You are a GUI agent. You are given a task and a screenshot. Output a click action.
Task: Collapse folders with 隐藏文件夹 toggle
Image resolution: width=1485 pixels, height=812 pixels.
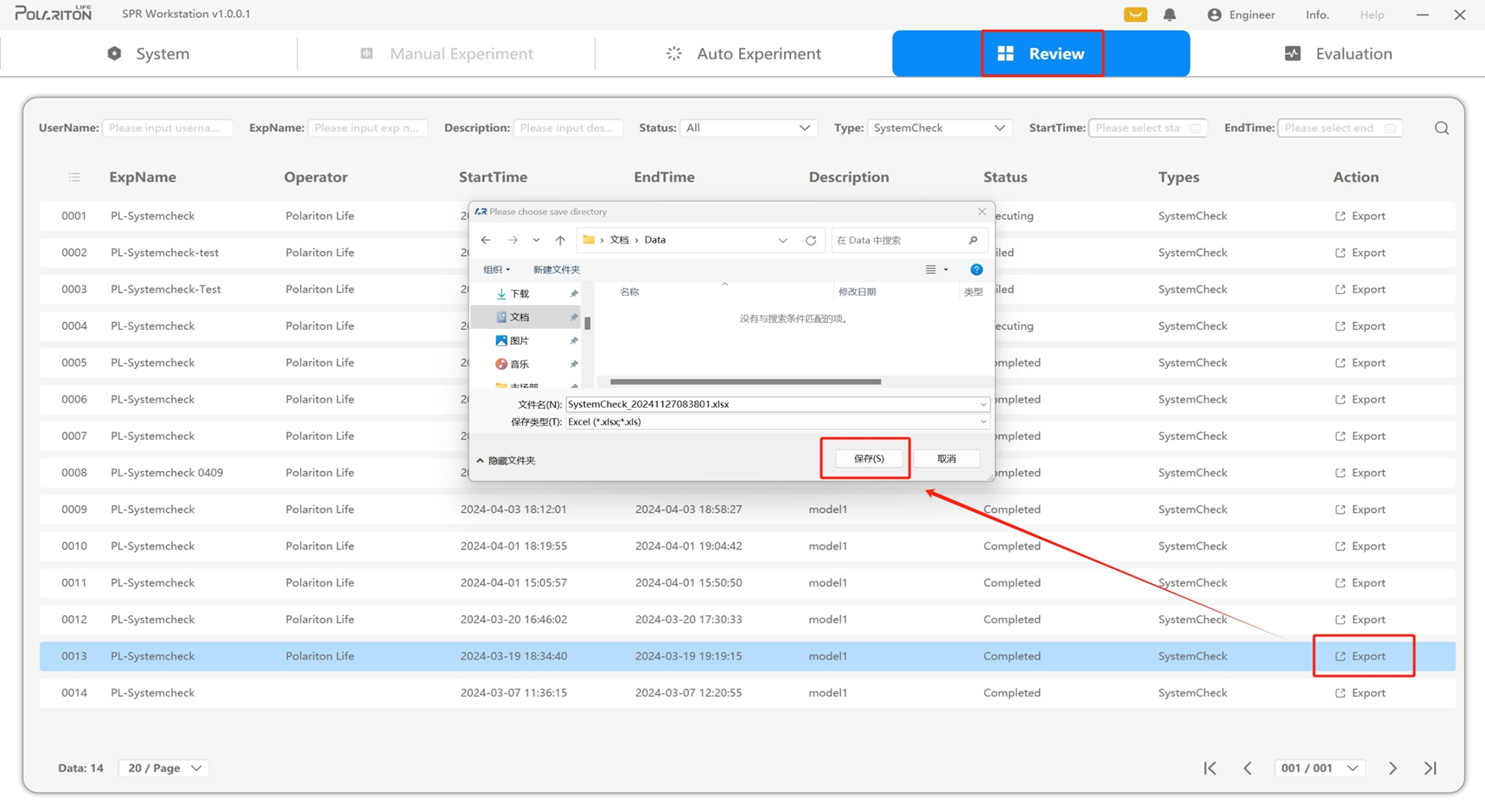coord(506,460)
